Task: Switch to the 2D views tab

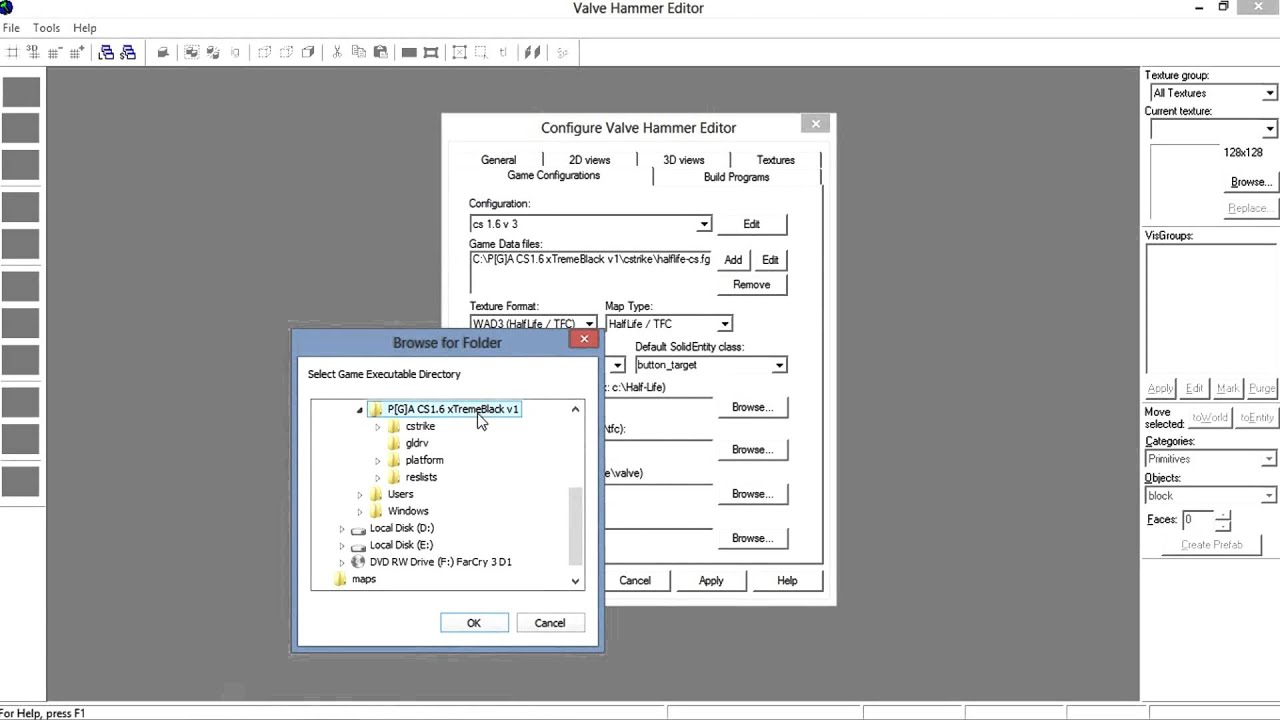Action: [x=590, y=160]
